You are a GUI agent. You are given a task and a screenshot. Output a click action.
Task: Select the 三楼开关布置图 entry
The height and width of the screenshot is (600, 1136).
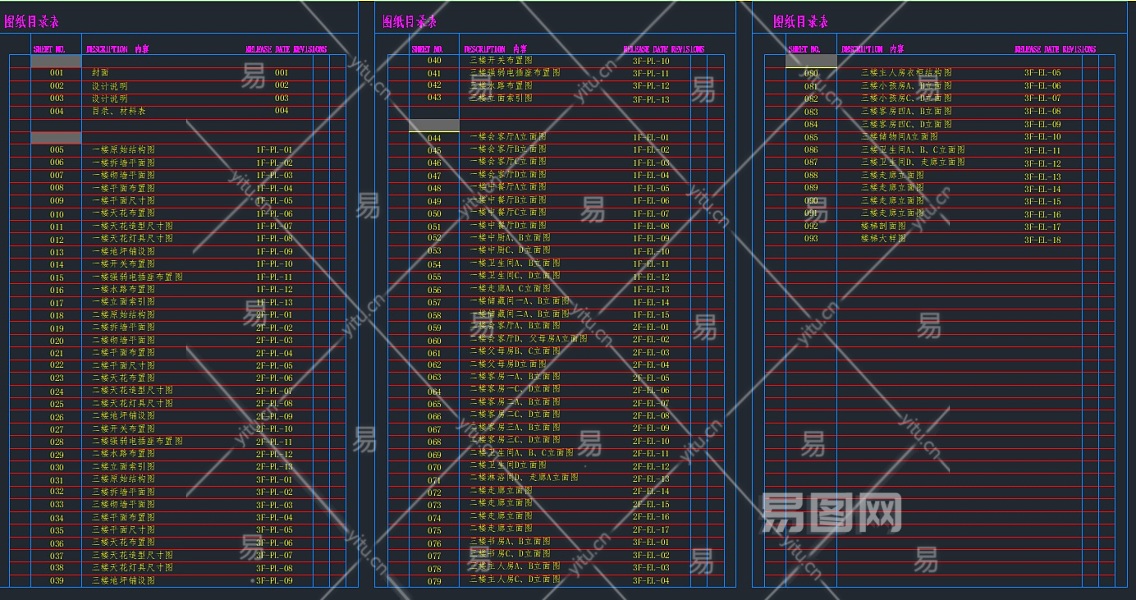click(501, 61)
